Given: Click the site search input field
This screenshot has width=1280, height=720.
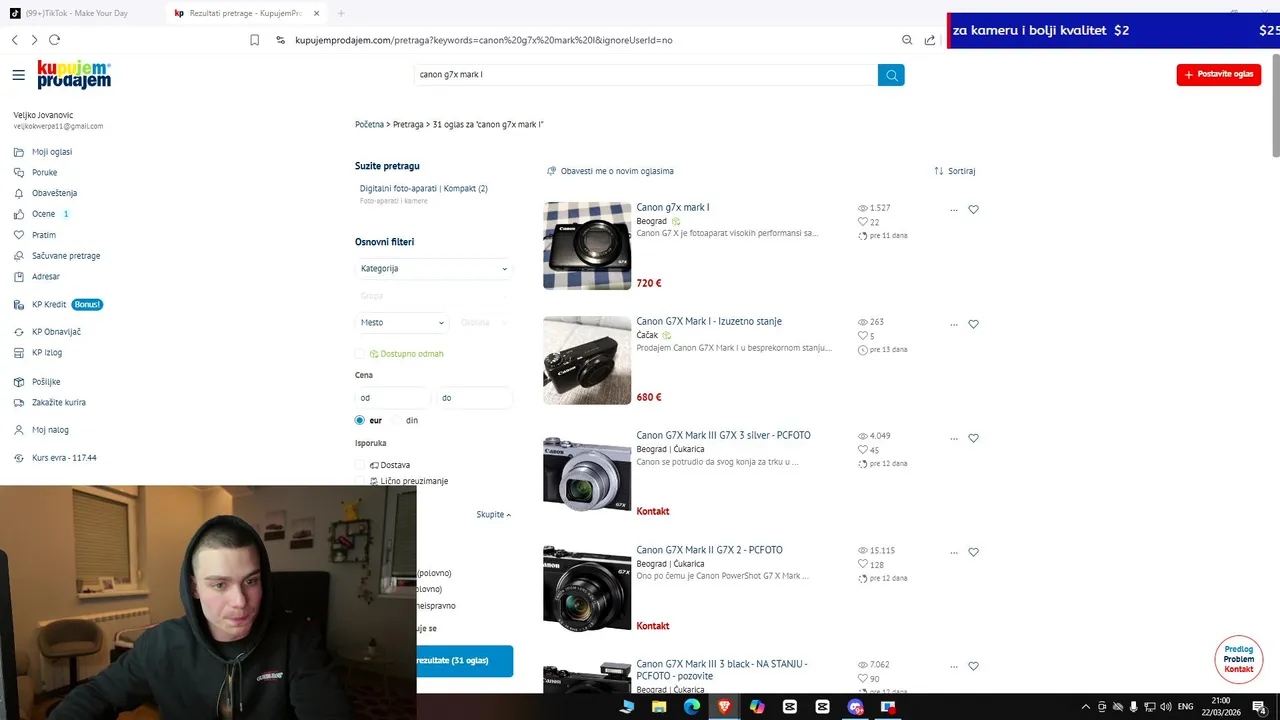Looking at the screenshot, I should pyautogui.click(x=646, y=75).
